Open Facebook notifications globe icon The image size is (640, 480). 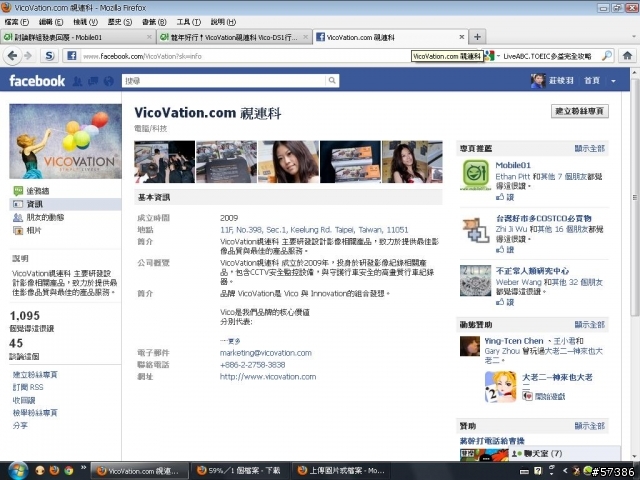[x=109, y=81]
